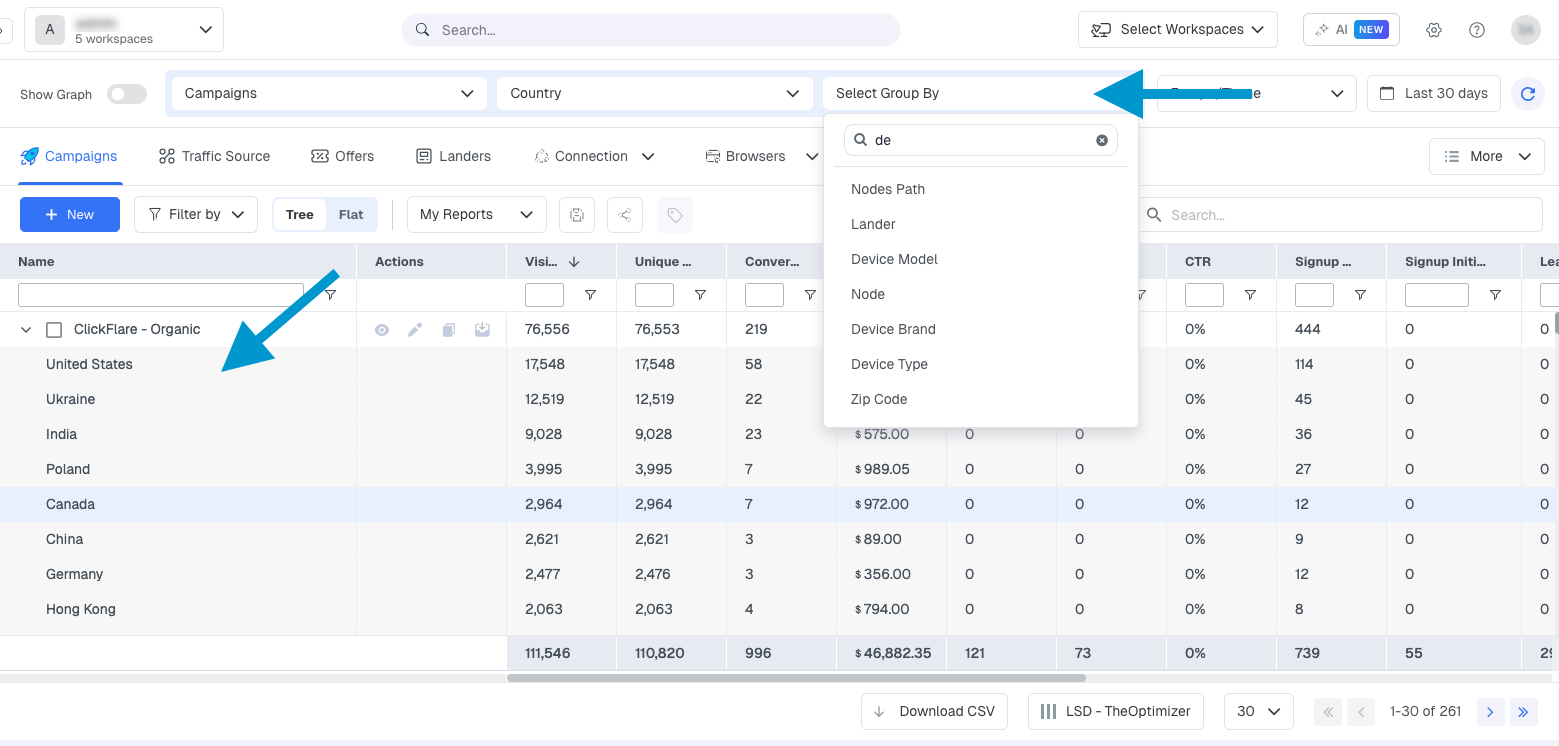
Task: Click the go to last page icon
Action: coord(1523,712)
